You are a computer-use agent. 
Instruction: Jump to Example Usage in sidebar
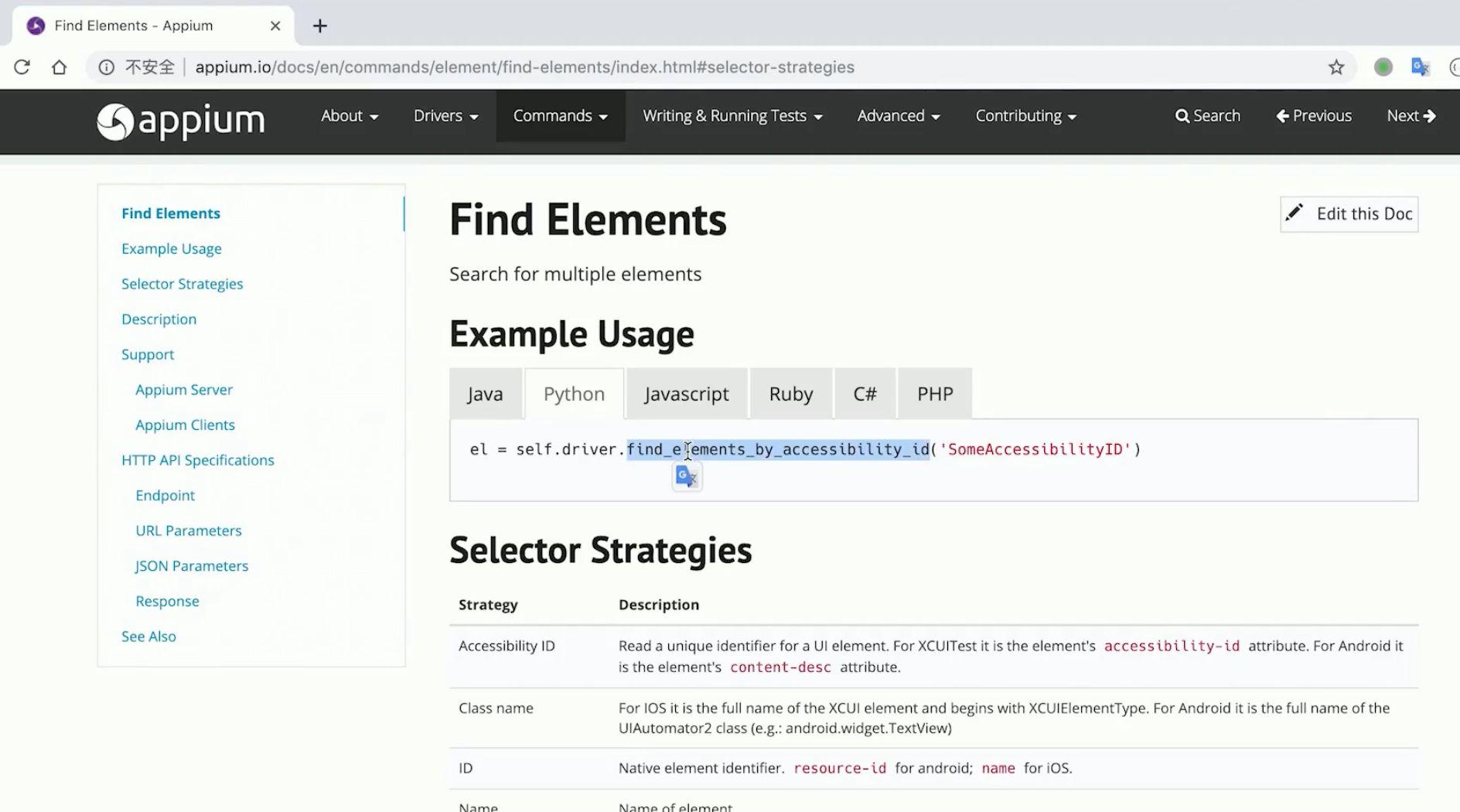pyautogui.click(x=172, y=249)
